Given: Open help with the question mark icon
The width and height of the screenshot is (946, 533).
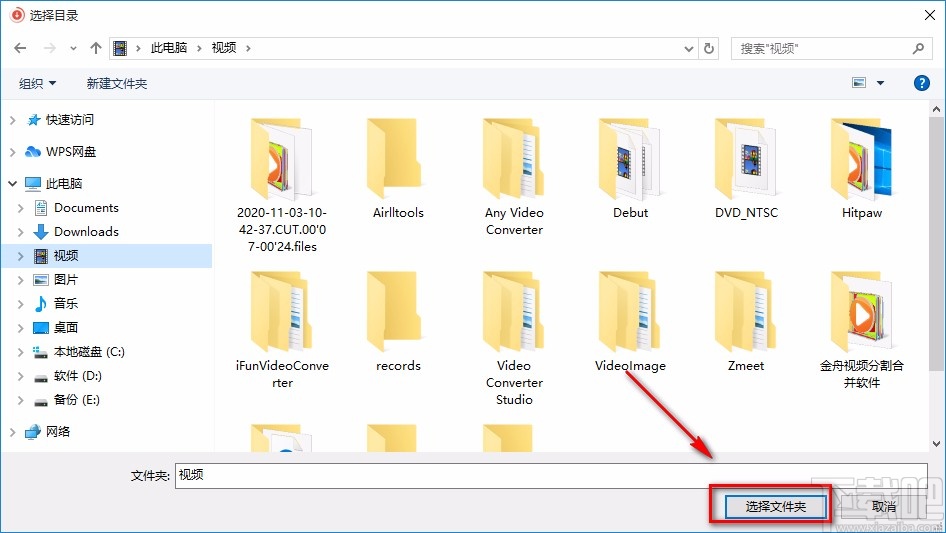Looking at the screenshot, I should [x=921, y=83].
